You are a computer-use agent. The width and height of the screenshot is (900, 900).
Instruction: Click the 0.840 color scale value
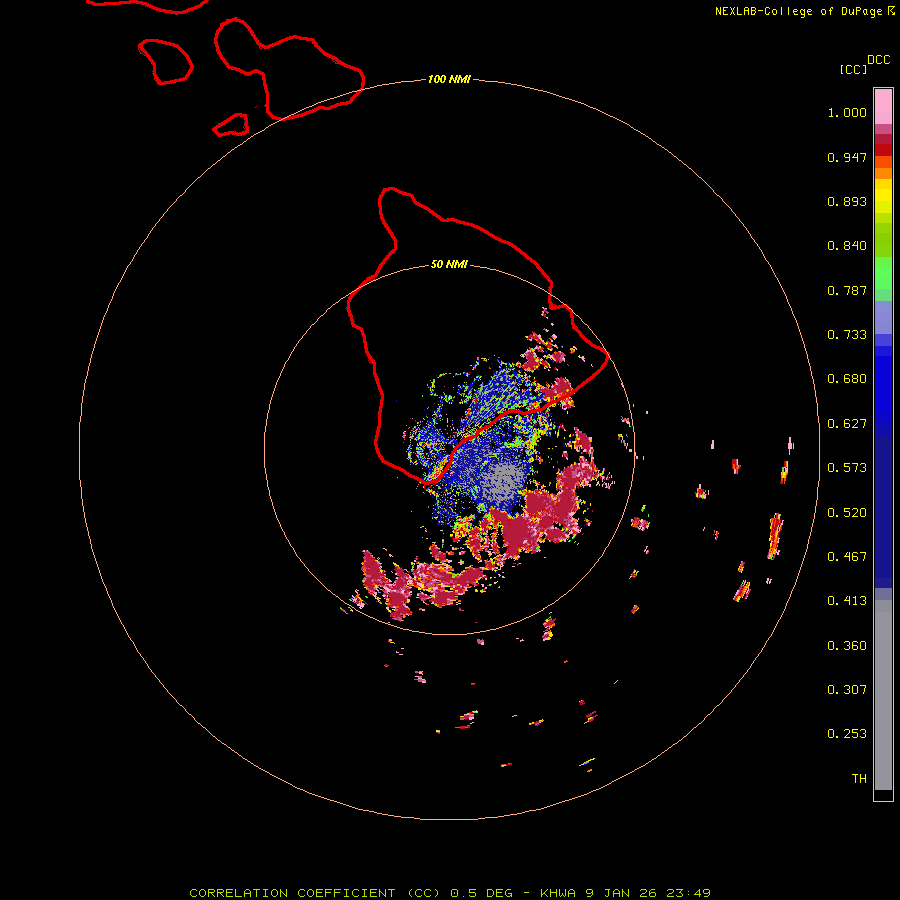pyautogui.click(x=847, y=246)
